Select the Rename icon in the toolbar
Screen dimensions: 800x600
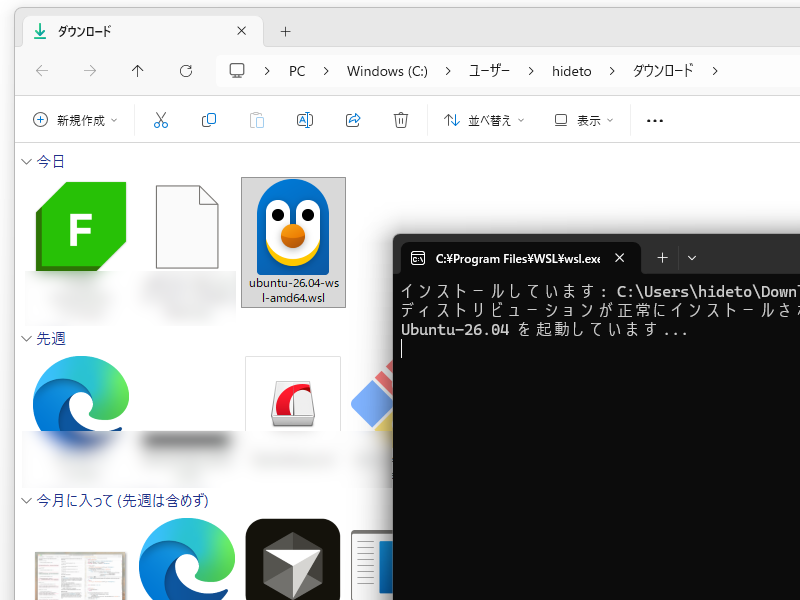point(305,120)
